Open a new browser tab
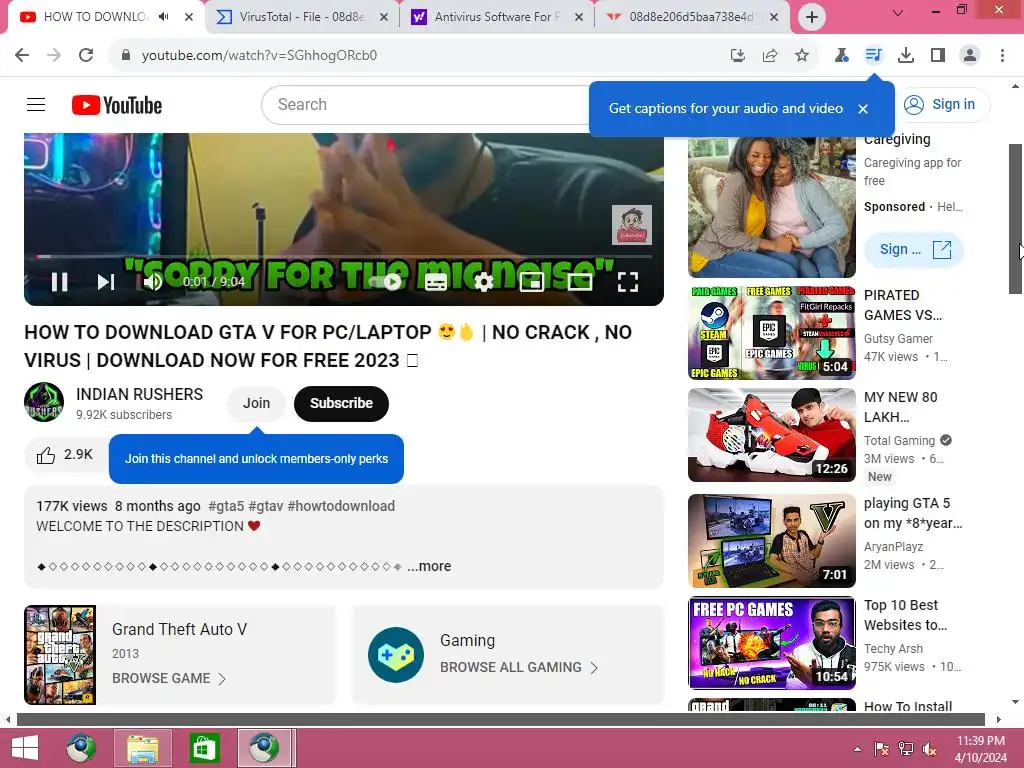The height and width of the screenshot is (768, 1024). click(812, 17)
